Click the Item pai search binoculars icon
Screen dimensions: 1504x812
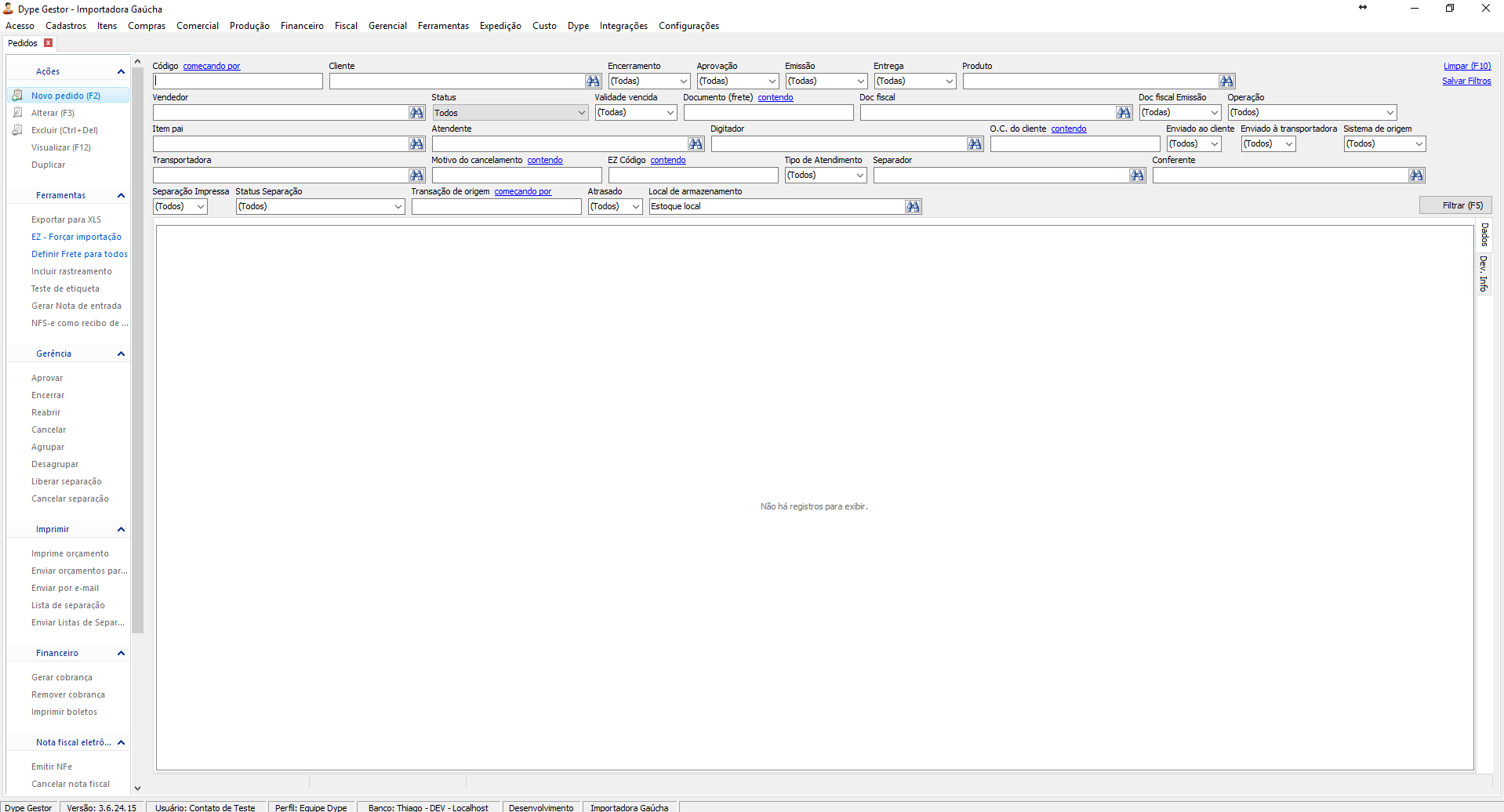(x=416, y=144)
